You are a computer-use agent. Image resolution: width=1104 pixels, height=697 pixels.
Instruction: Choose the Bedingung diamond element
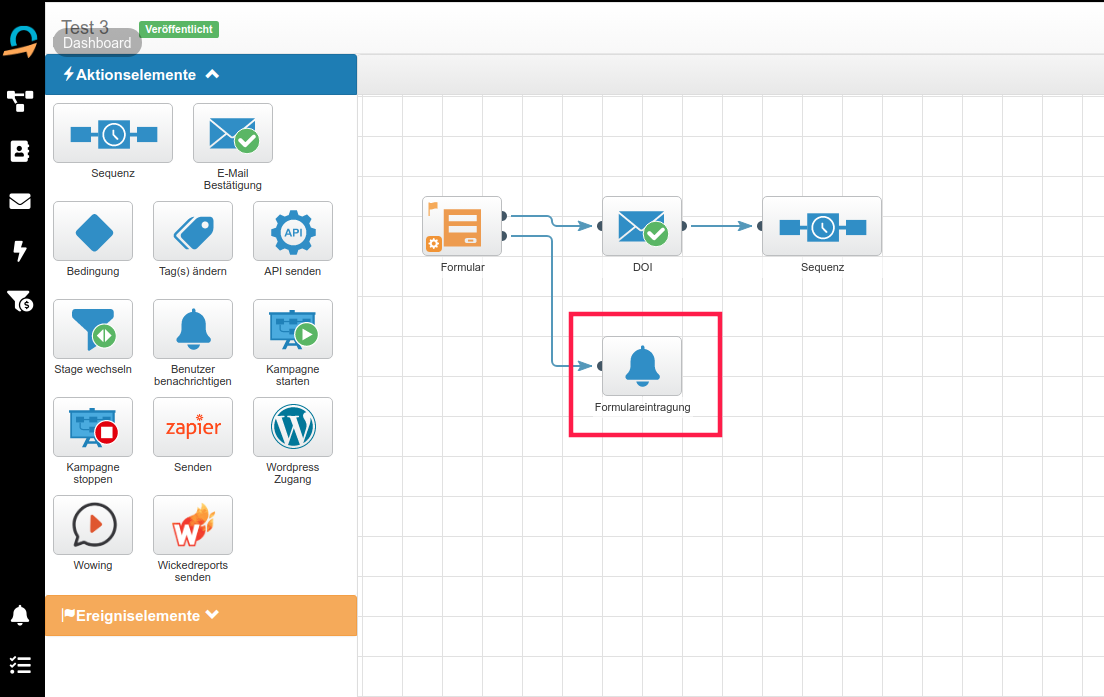(93, 231)
